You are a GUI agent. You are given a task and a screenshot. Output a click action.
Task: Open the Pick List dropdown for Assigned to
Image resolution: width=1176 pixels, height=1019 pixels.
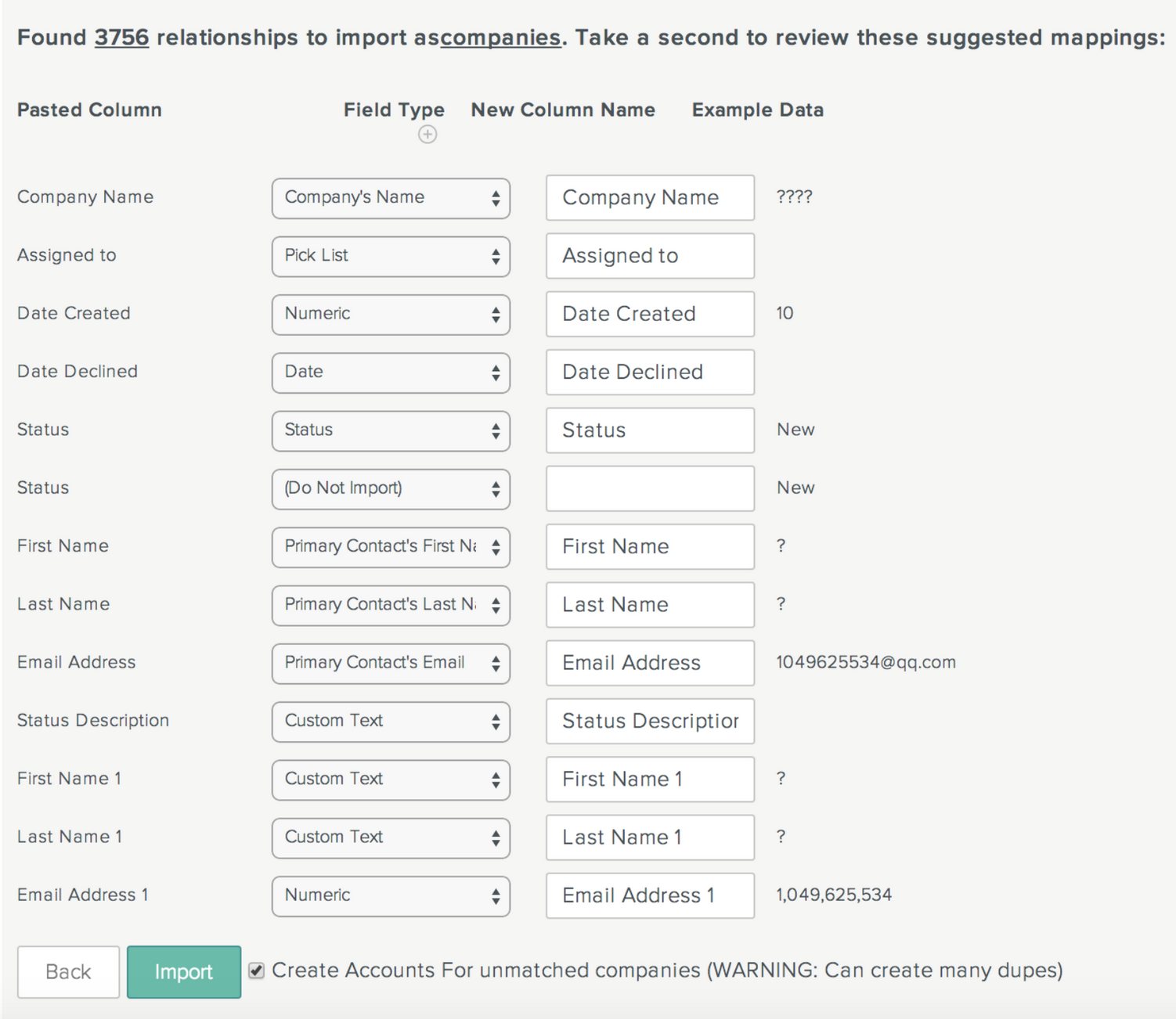point(391,256)
